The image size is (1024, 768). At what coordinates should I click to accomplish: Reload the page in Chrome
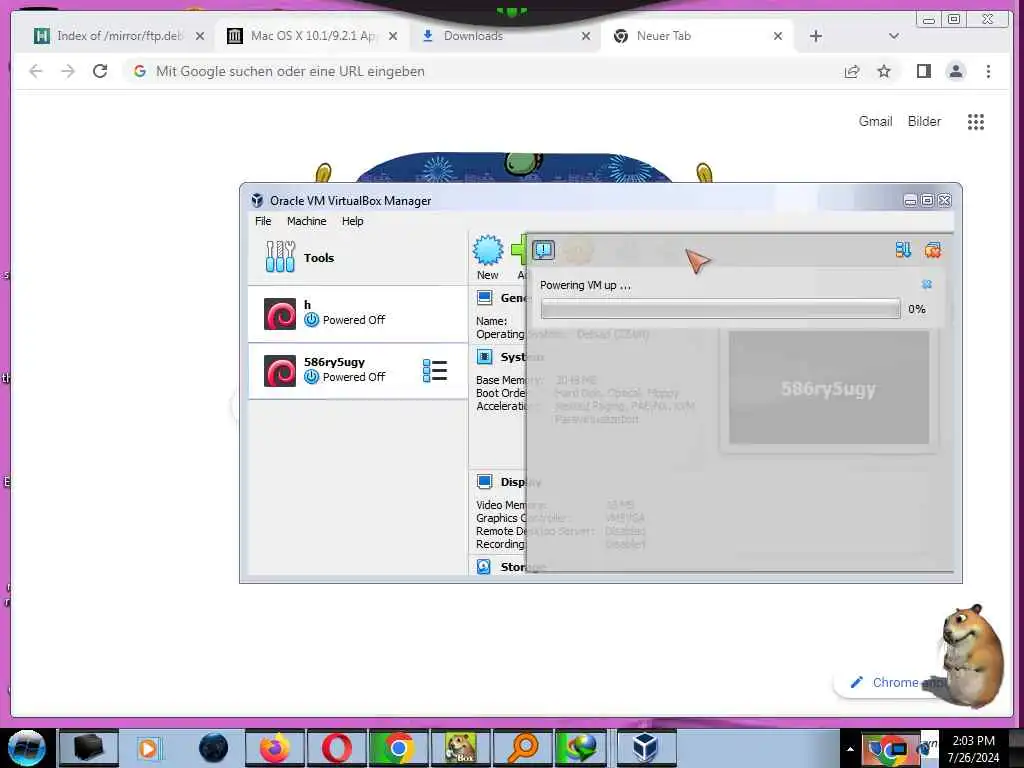[x=100, y=71]
